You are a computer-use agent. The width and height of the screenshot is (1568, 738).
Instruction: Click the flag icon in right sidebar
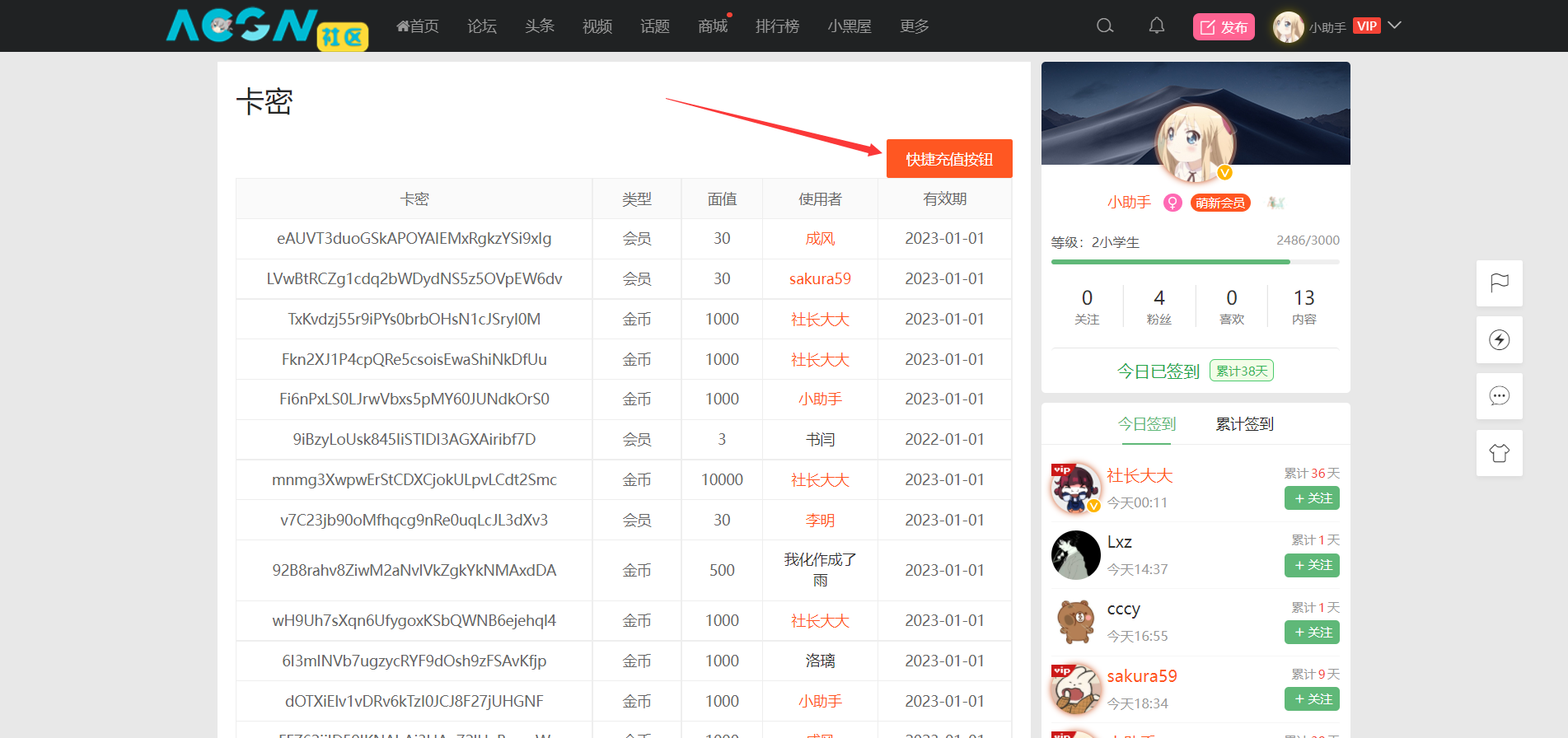[1499, 283]
